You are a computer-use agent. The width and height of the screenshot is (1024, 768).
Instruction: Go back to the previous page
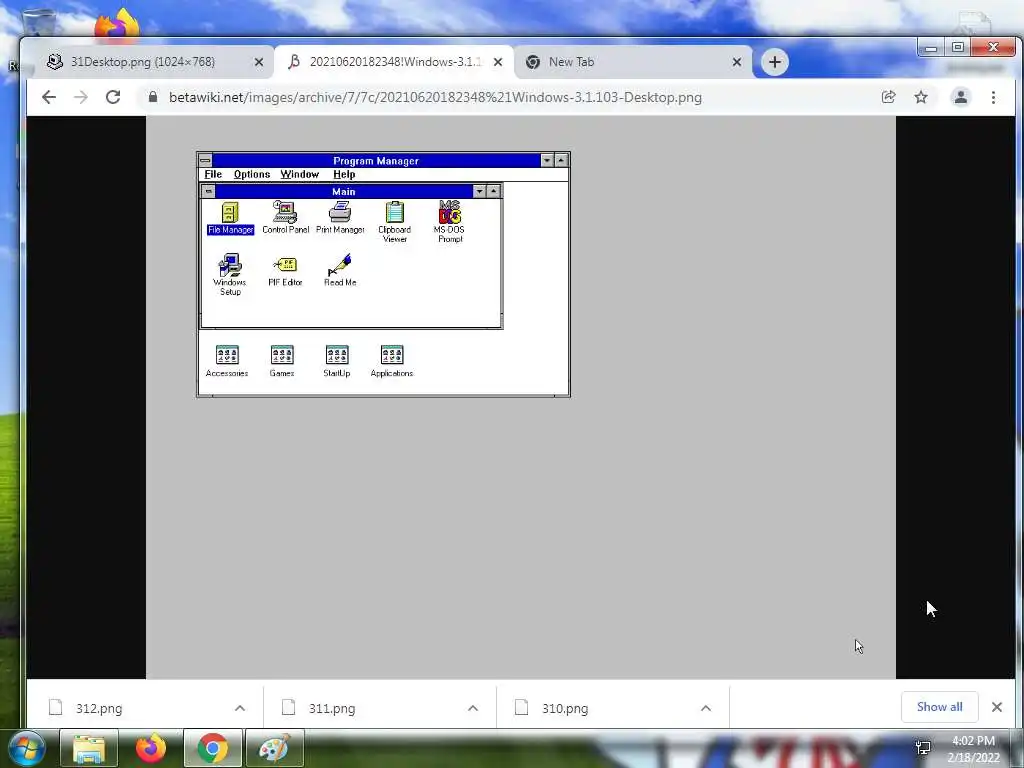click(x=49, y=97)
